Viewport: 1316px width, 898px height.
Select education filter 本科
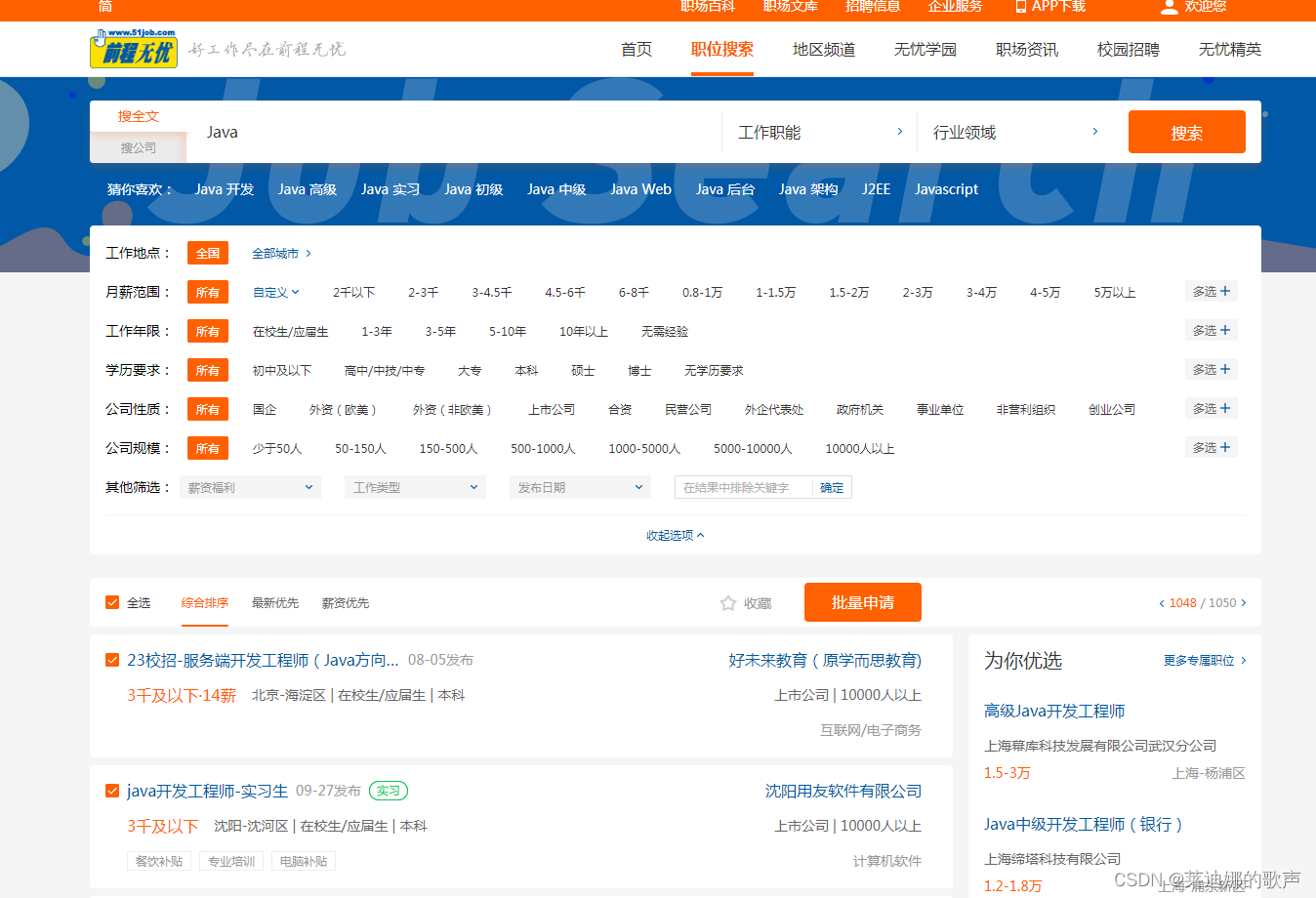[x=526, y=370]
